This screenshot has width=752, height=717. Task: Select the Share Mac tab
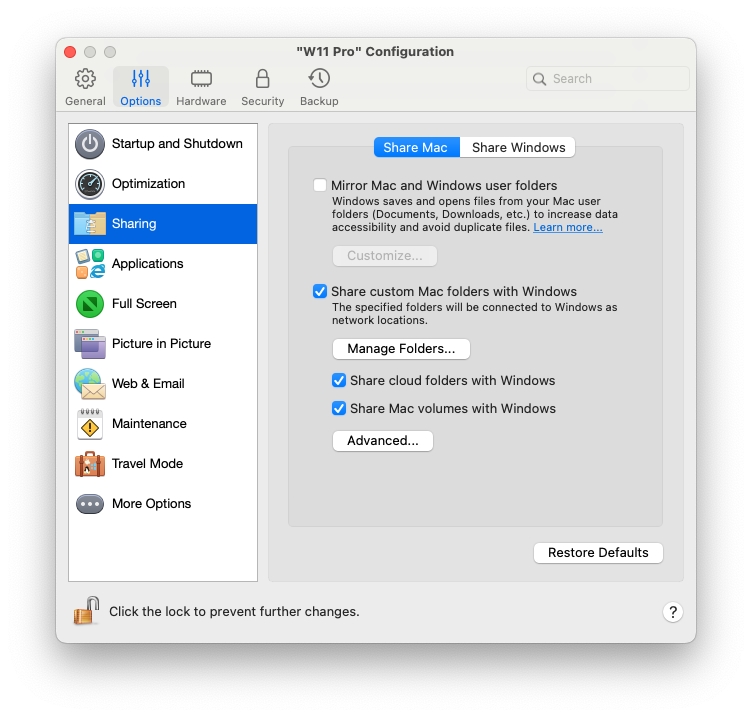tap(415, 147)
